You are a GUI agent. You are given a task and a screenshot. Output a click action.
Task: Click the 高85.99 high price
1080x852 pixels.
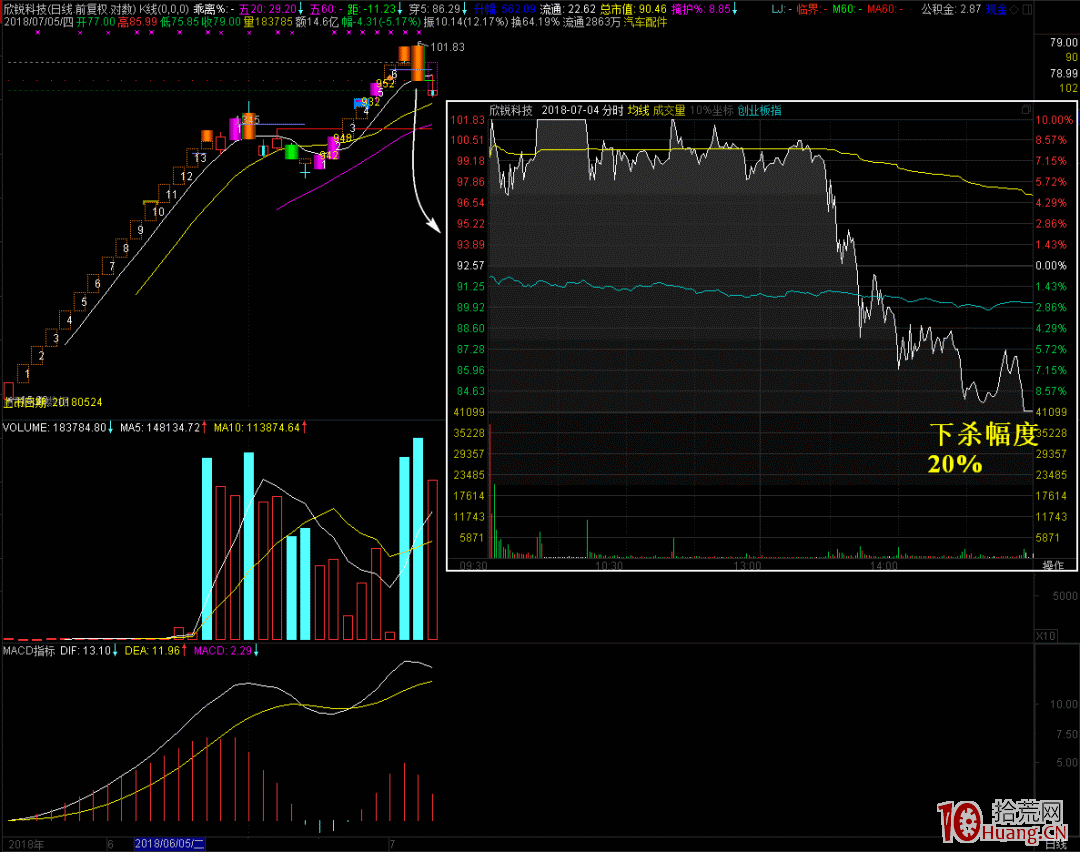tap(138, 22)
